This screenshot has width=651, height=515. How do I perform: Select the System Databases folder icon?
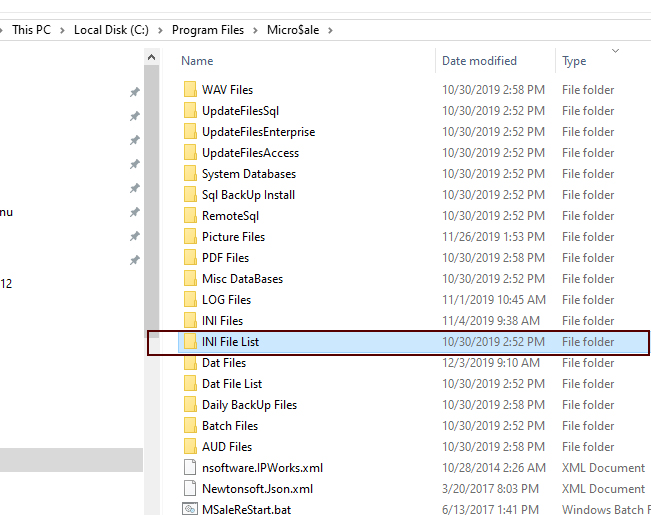coord(190,174)
